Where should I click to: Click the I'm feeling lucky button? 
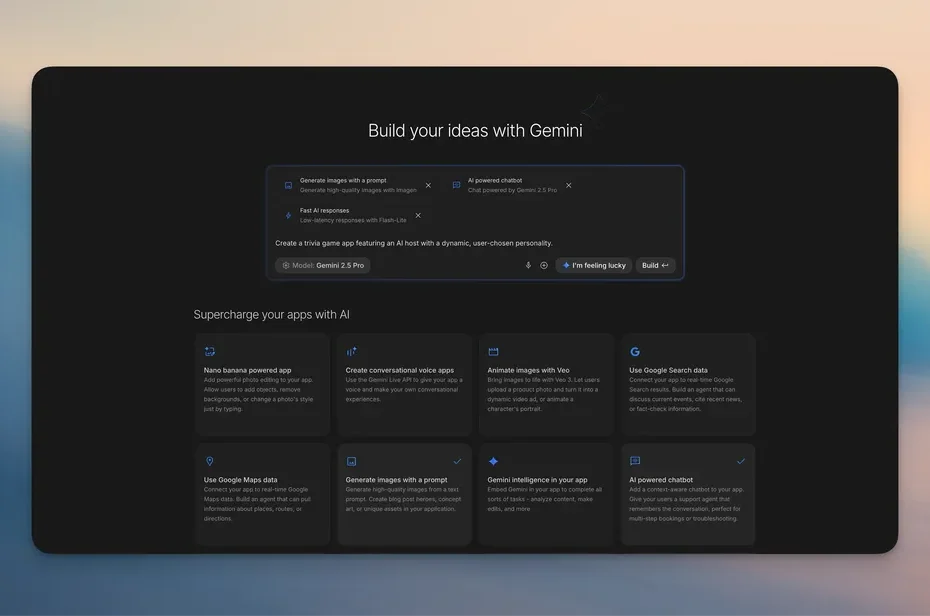click(596, 264)
